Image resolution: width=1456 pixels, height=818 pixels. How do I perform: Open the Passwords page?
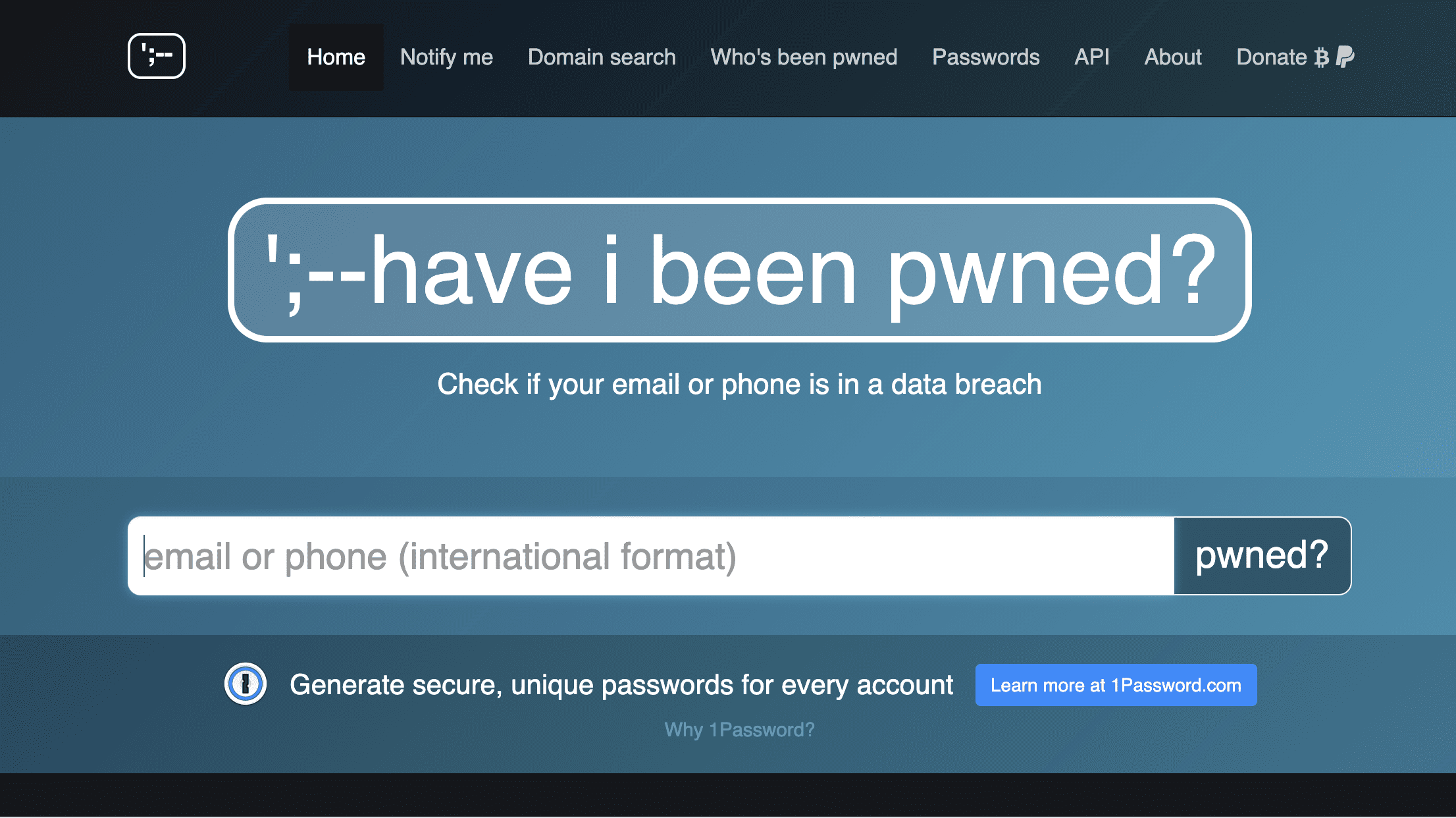coord(985,57)
